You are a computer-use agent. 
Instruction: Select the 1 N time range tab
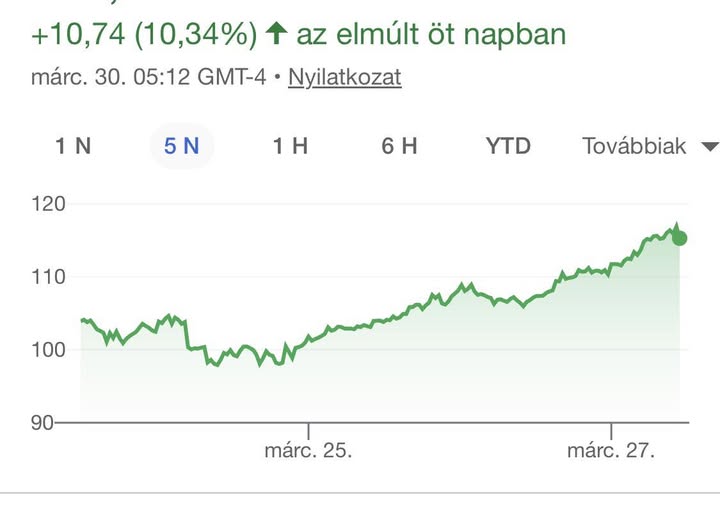point(73,146)
